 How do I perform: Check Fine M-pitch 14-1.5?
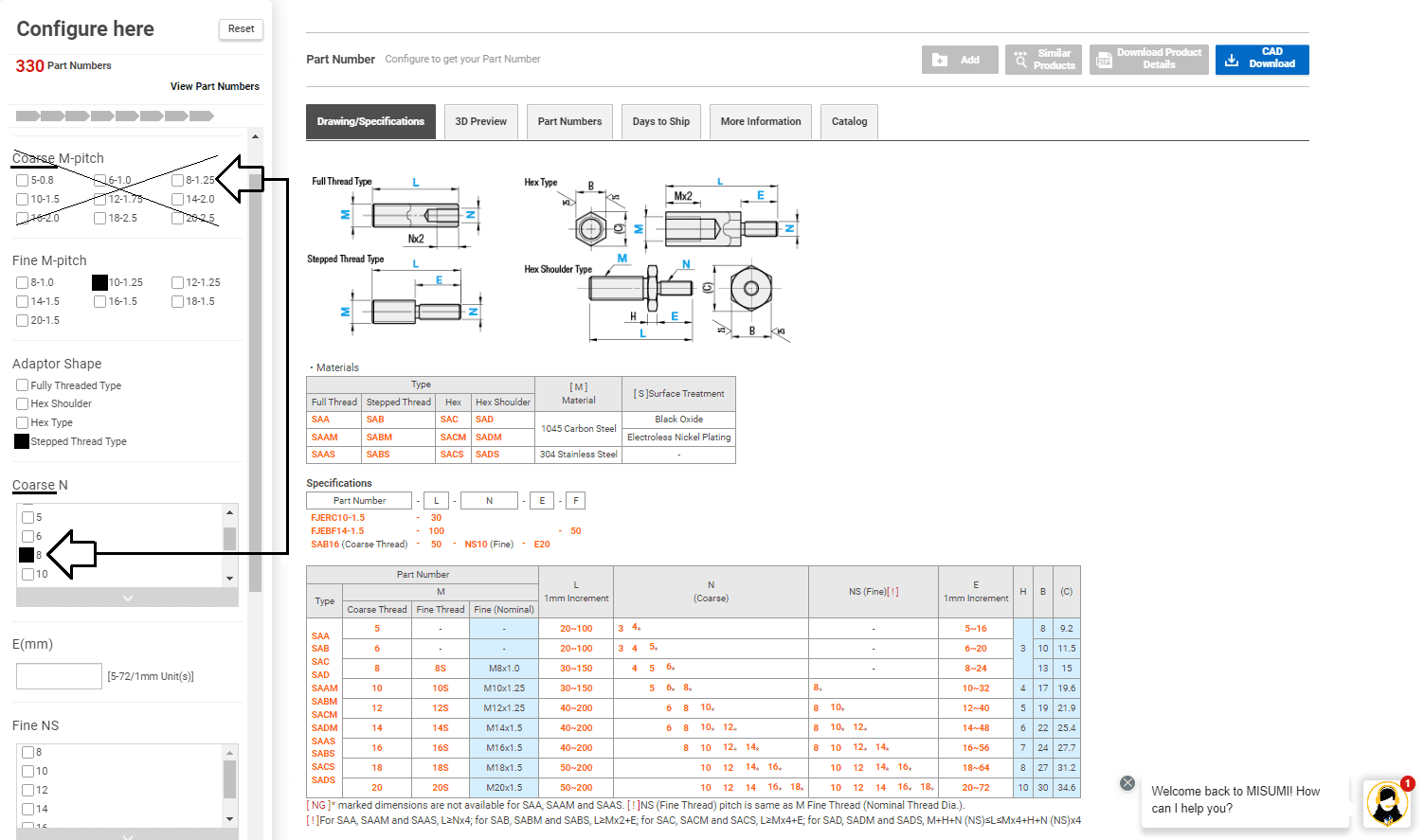coord(23,301)
